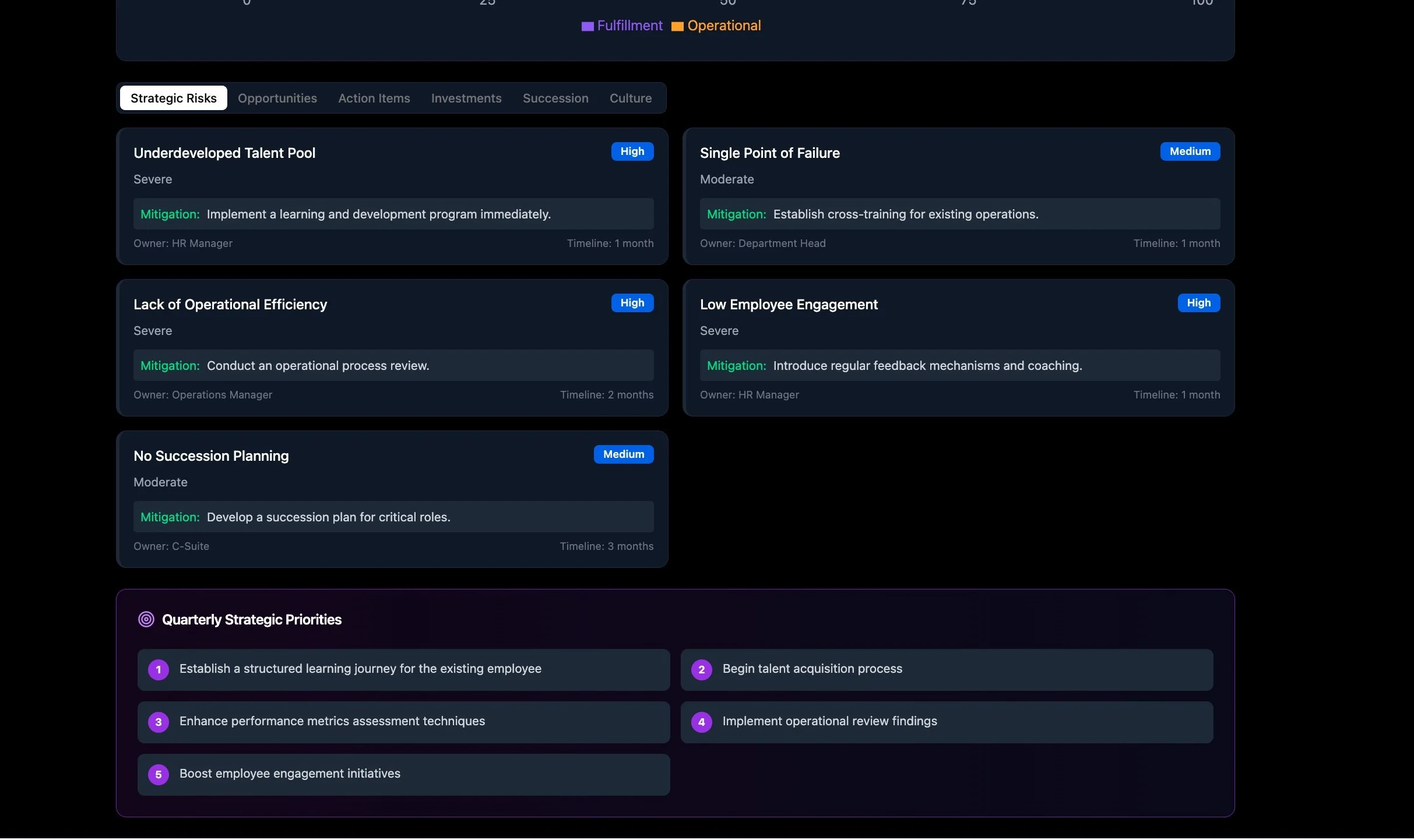
Task: Click priority number 2 circle badge
Action: (x=701, y=670)
